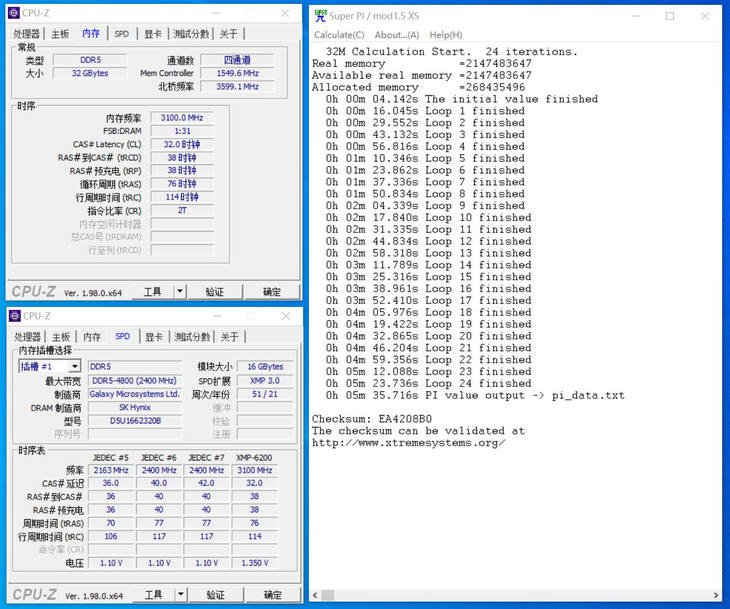Click the Checksum: EA4208B0 line in Super PI

click(372, 419)
